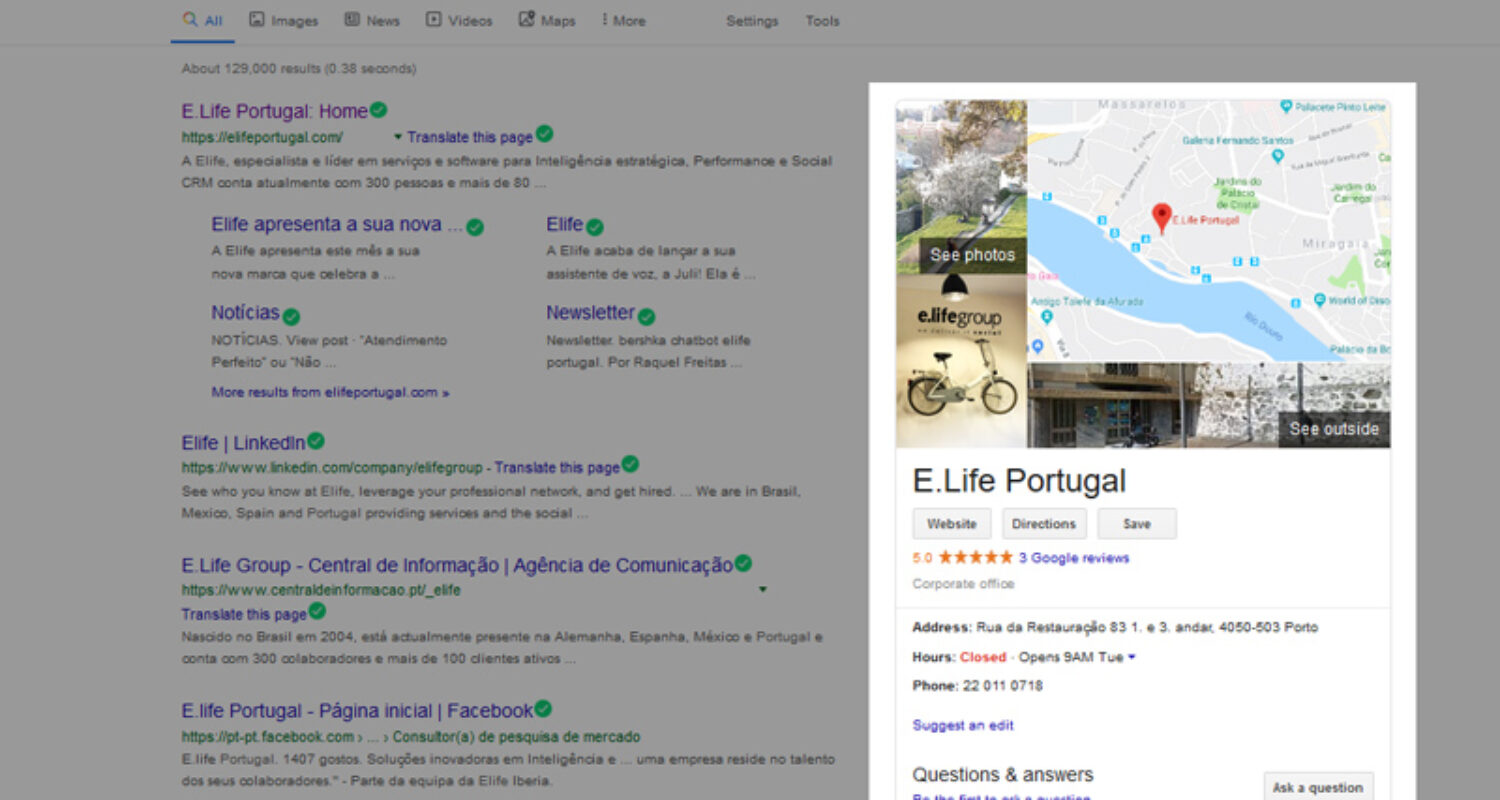Click Translate this page under elifeportugal.com

click(470, 137)
